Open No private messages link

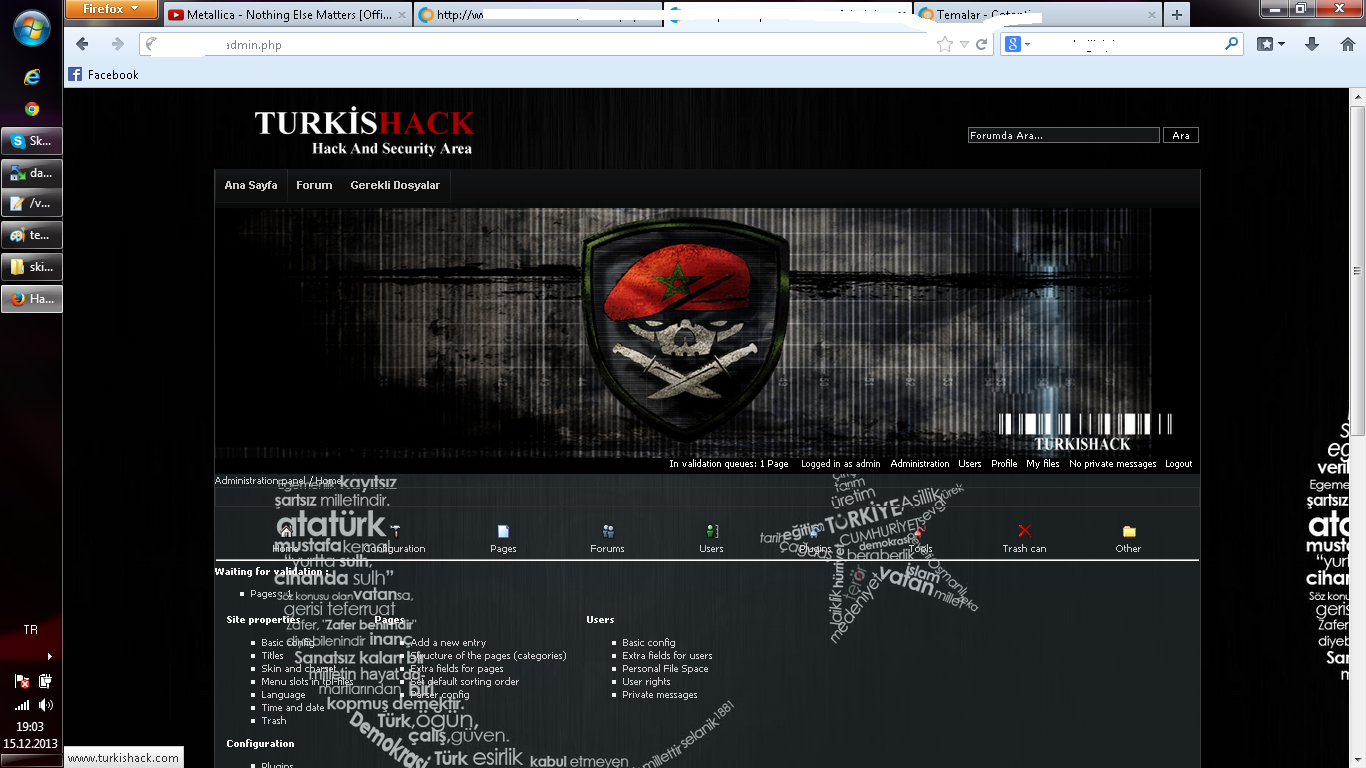[1112, 464]
